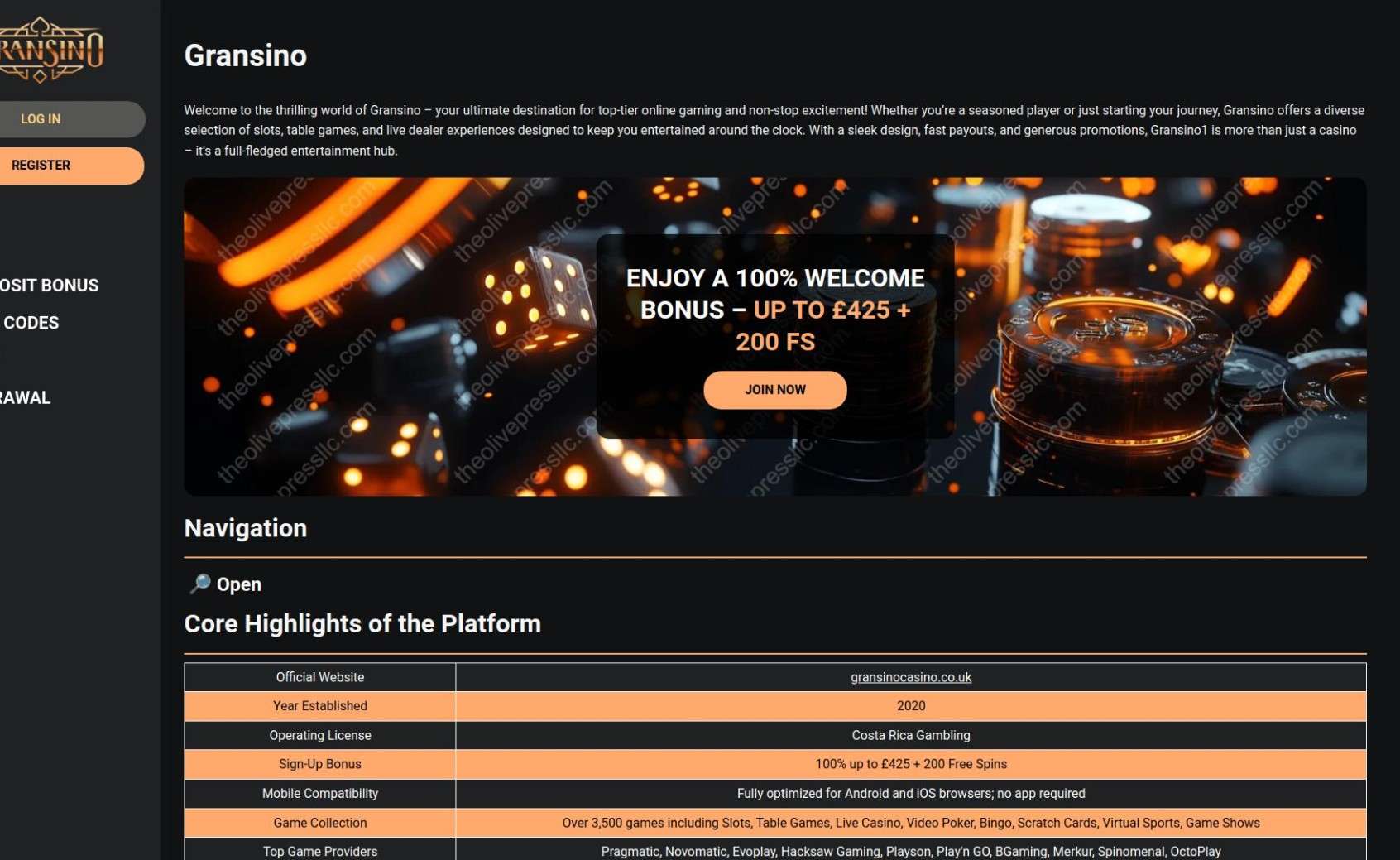This screenshot has width=1400, height=860.
Task: Click the JOIN NOW button on banner
Action: [x=775, y=390]
